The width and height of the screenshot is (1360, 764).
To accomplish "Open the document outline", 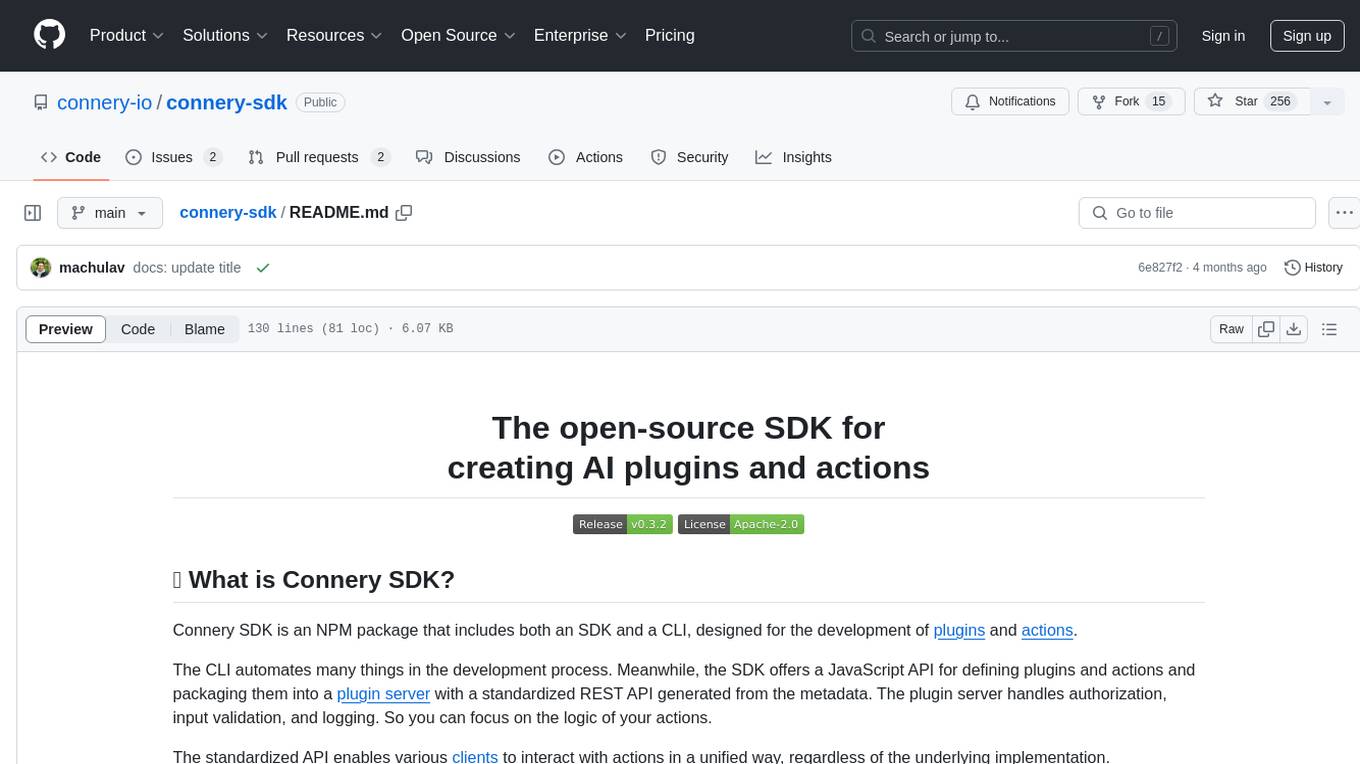I will pyautogui.click(x=1329, y=329).
